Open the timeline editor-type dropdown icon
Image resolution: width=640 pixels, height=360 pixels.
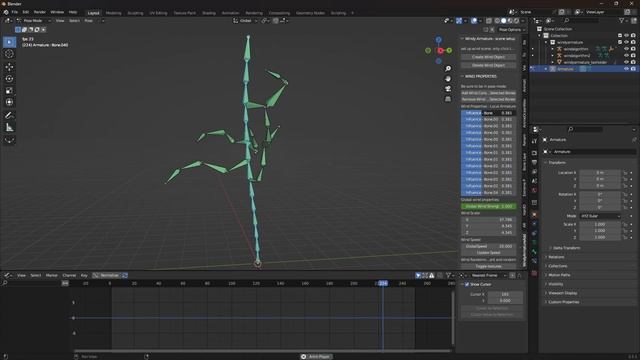click(x=8, y=276)
